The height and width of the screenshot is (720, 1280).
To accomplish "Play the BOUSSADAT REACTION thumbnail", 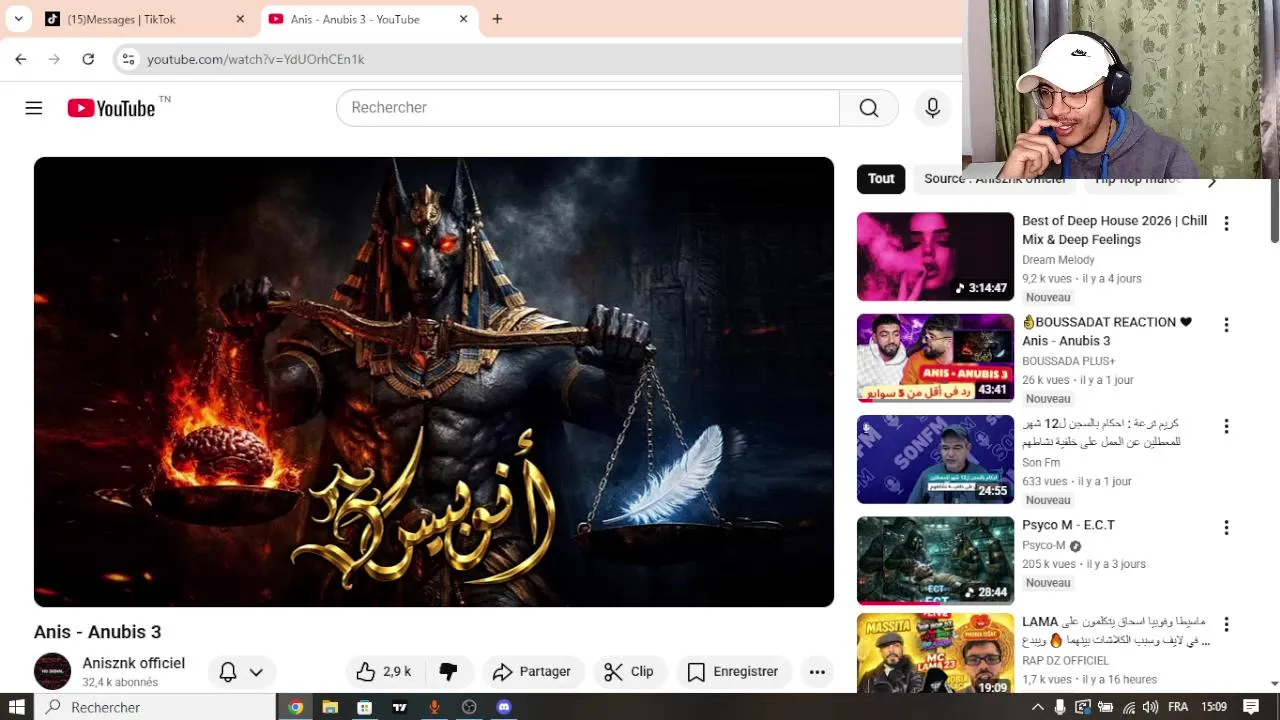I will tap(935, 358).
